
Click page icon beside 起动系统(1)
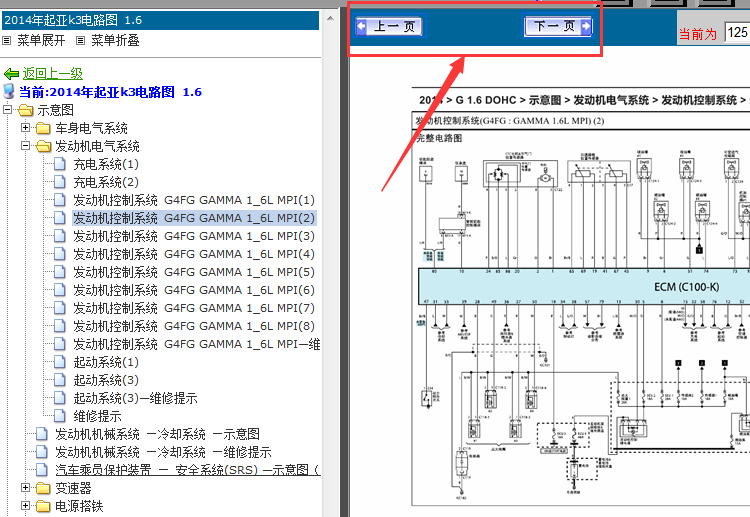coord(60,362)
